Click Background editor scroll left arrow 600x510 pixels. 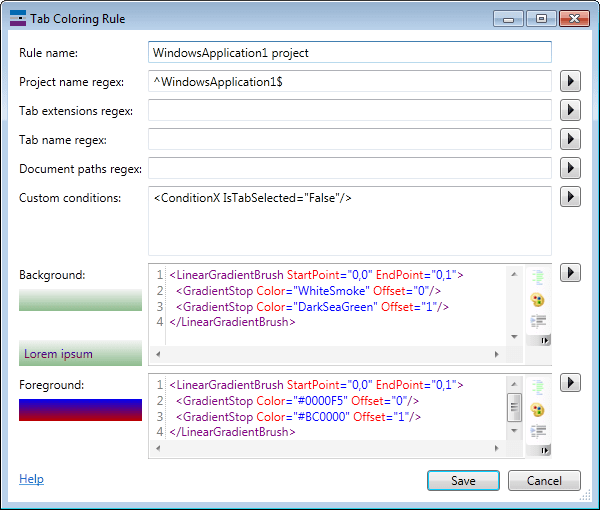pyautogui.click(x=158, y=354)
